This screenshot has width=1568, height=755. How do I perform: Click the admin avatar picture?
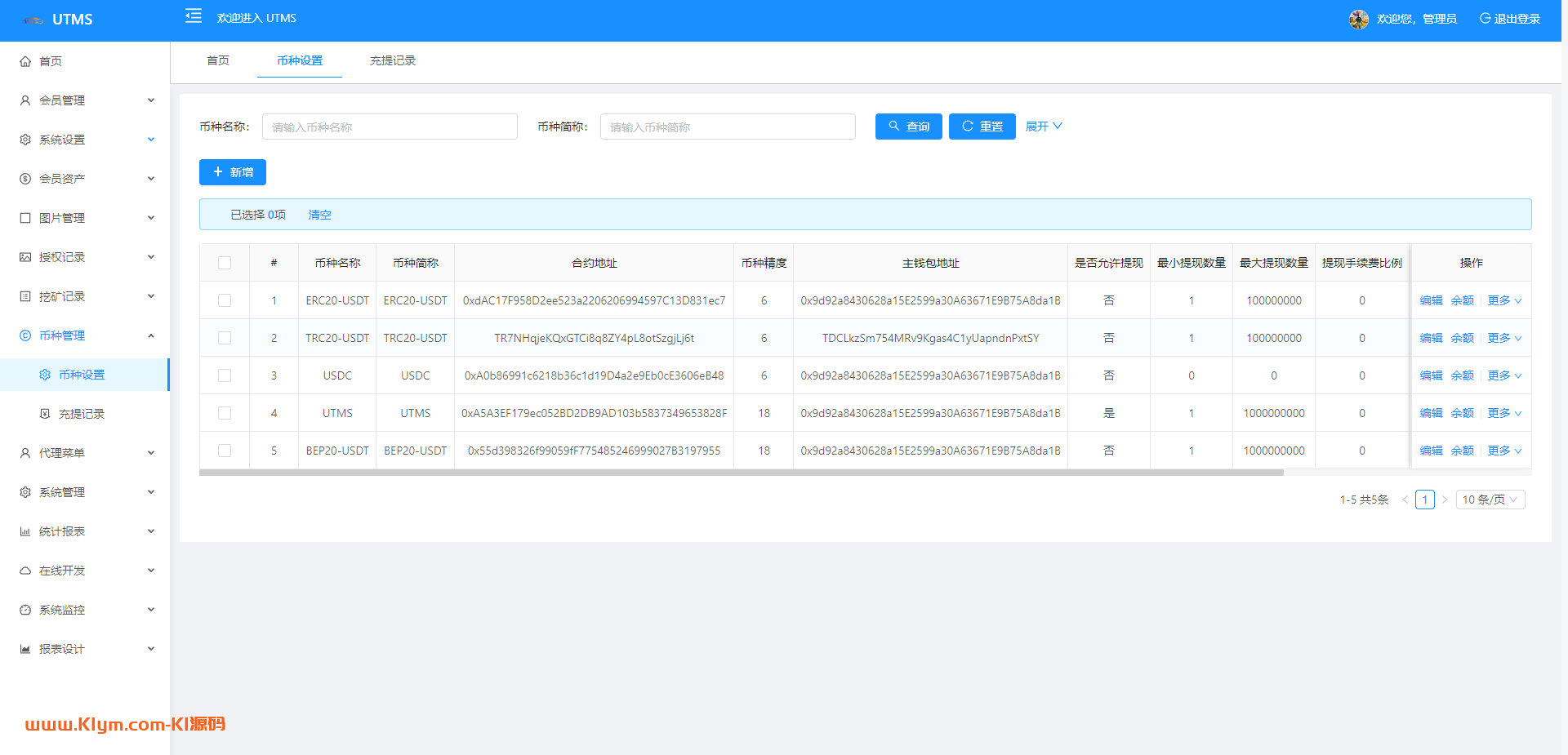(1358, 19)
